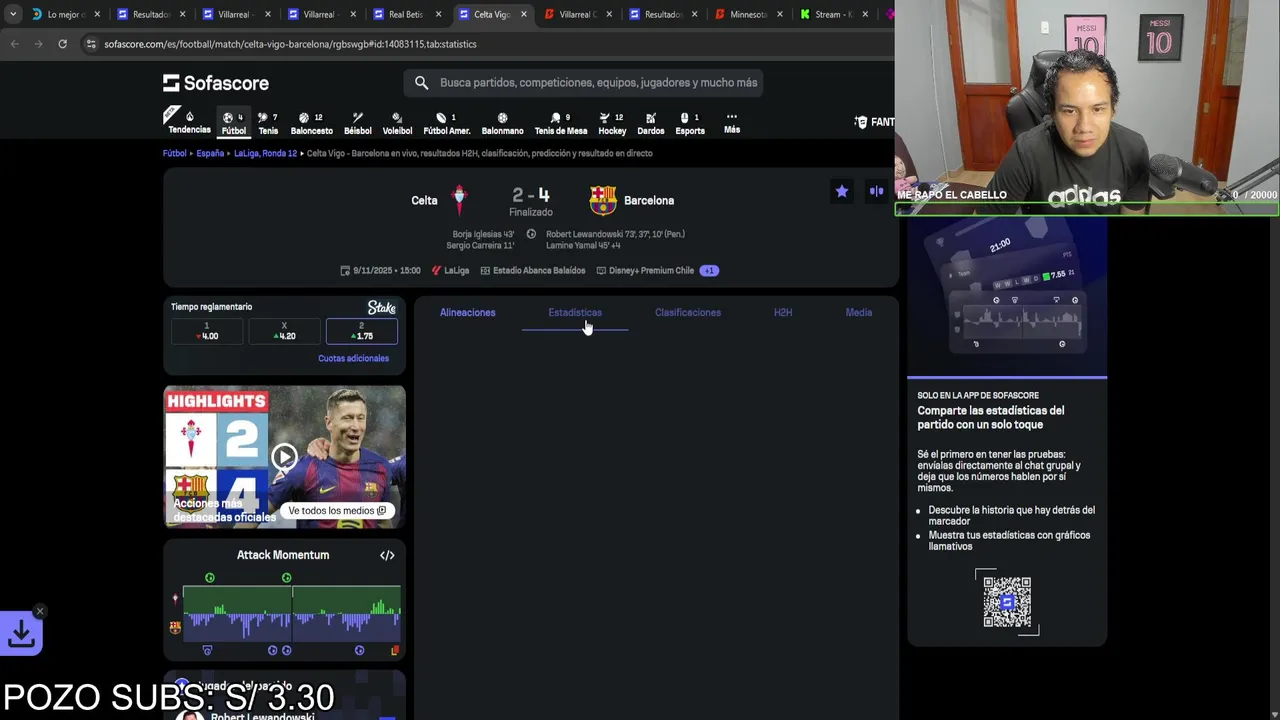Click the Fantasy shield icon
This screenshot has height=720, width=1280.
tap(861, 122)
